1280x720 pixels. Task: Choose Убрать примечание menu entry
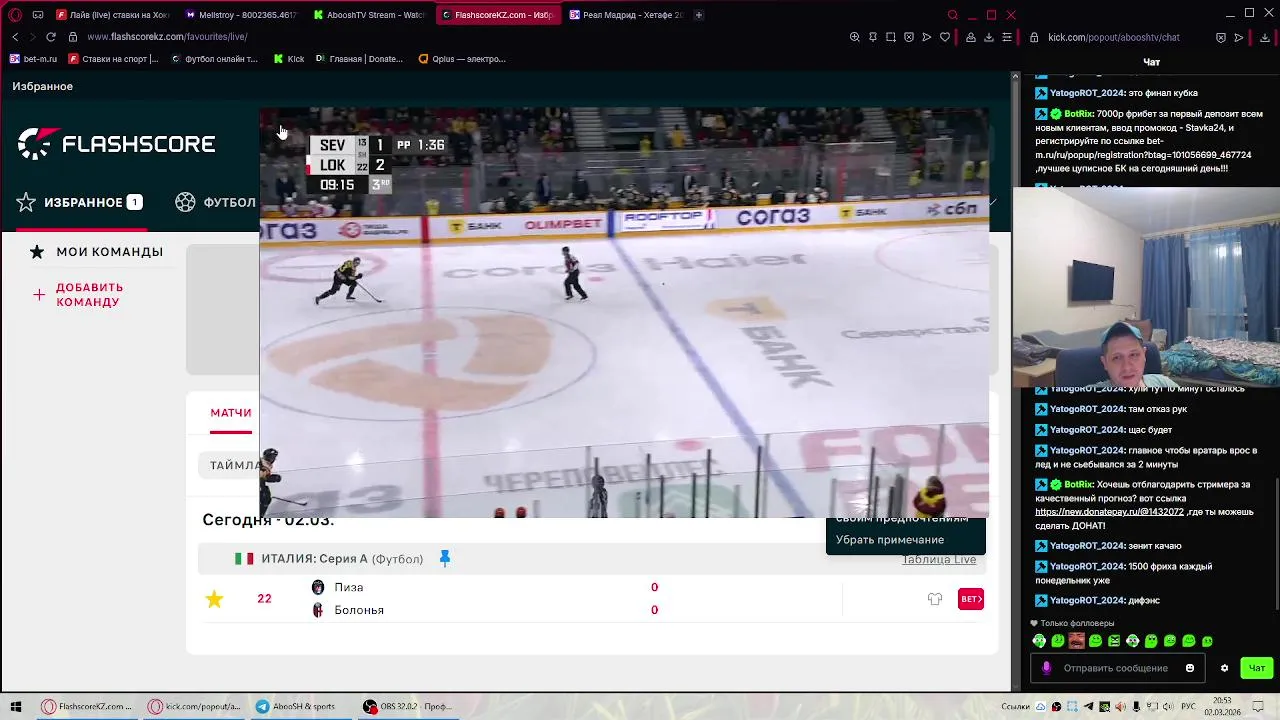(x=890, y=540)
